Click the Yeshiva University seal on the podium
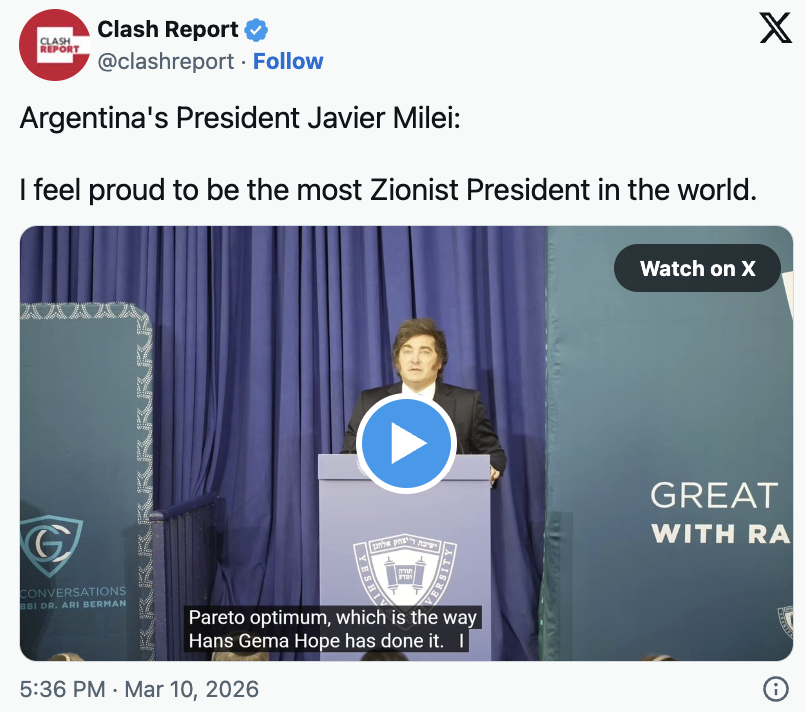806x712 pixels. (404, 575)
